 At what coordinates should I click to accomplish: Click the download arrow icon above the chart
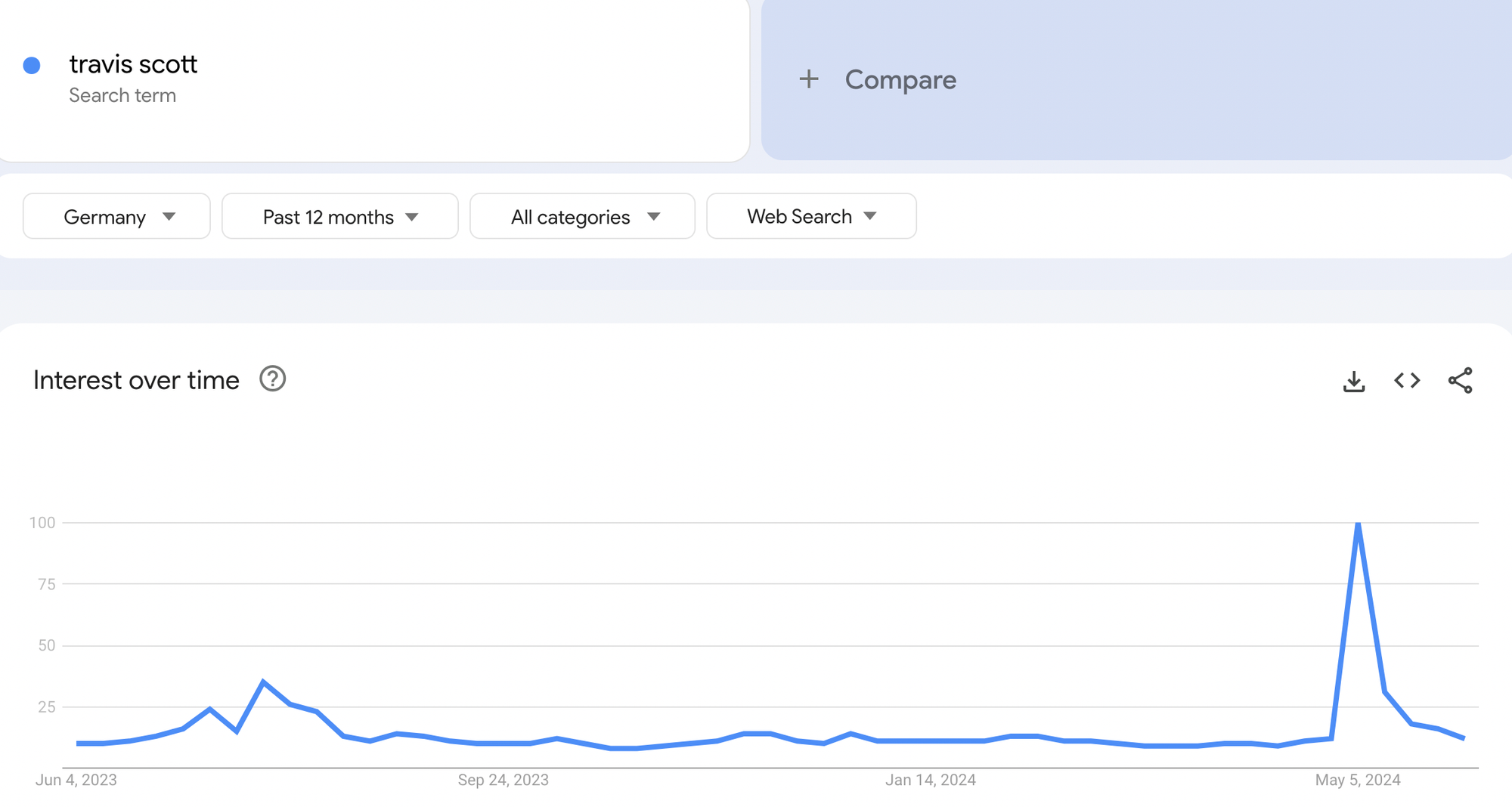[1354, 381]
